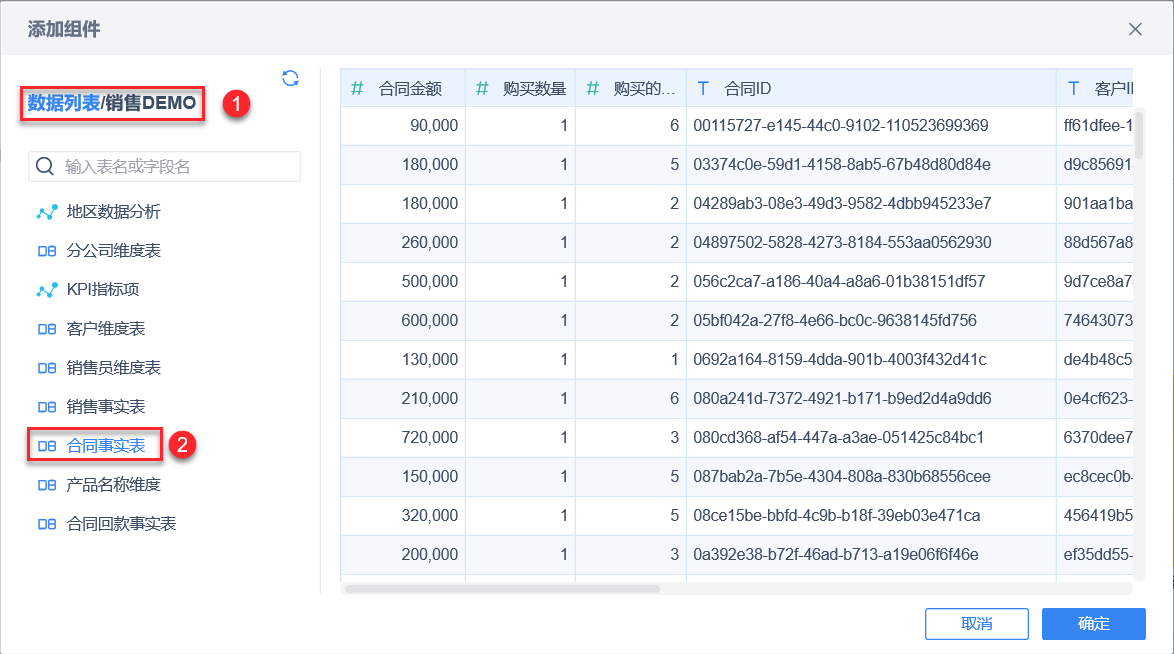Click the DB icon beside 客户维度表
The width and height of the screenshot is (1174, 654).
[47, 329]
